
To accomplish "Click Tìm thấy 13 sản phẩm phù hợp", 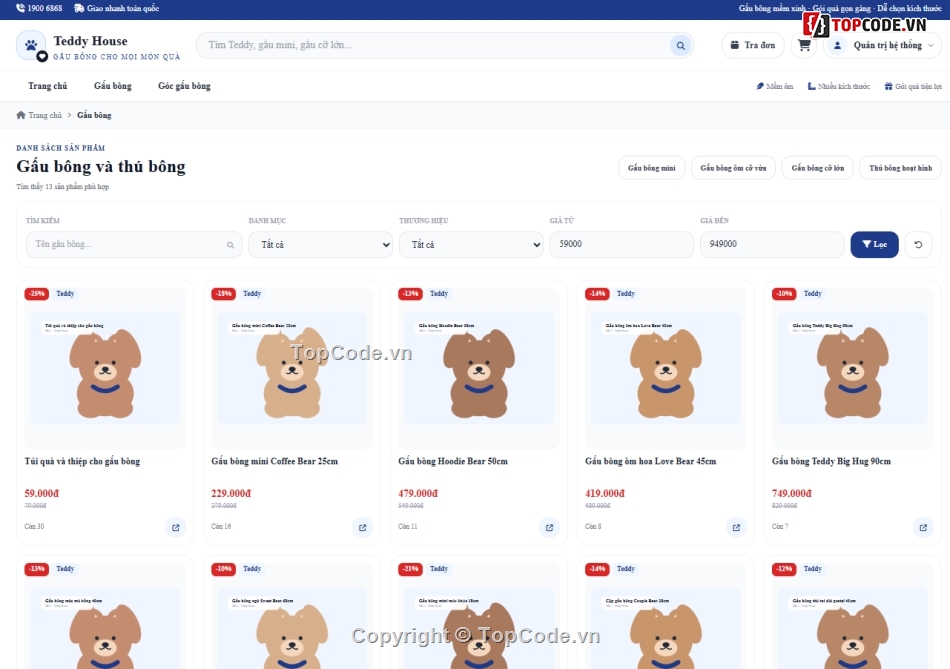I will point(62,187).
